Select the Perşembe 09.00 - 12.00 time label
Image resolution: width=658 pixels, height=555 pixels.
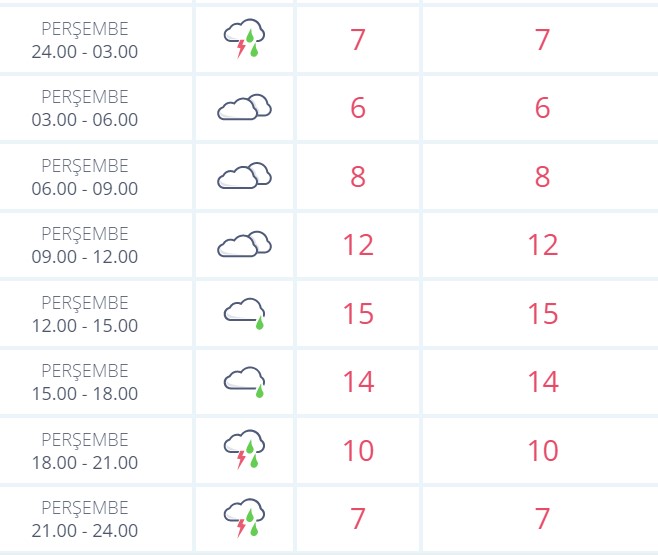(85, 245)
